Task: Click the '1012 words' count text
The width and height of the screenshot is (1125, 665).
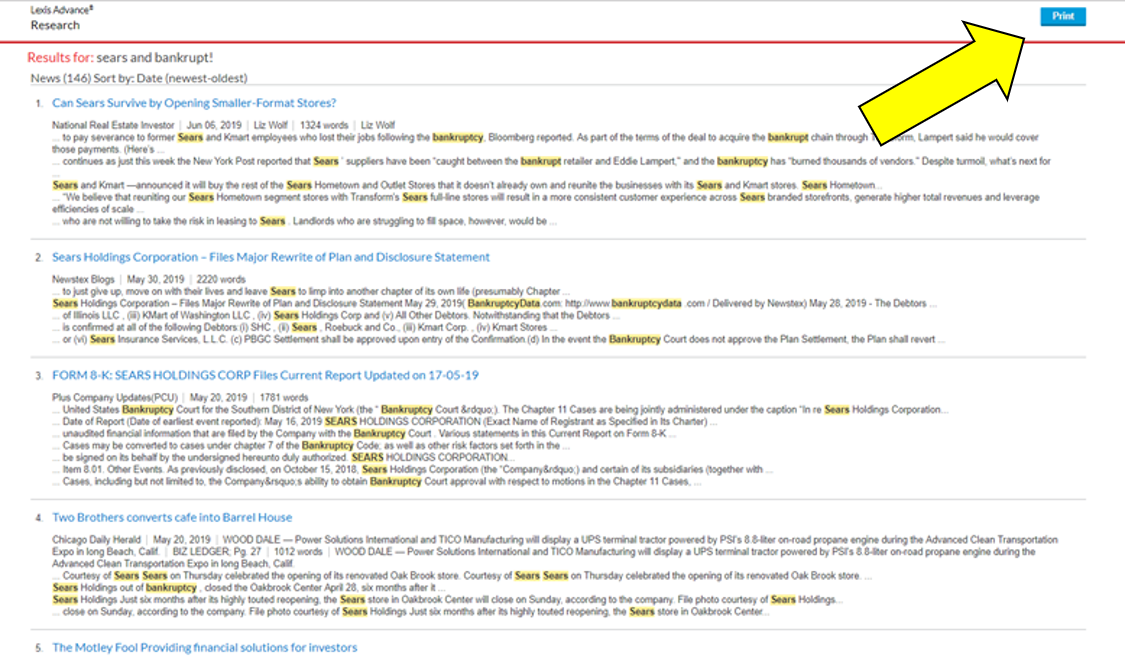Action: click(298, 552)
